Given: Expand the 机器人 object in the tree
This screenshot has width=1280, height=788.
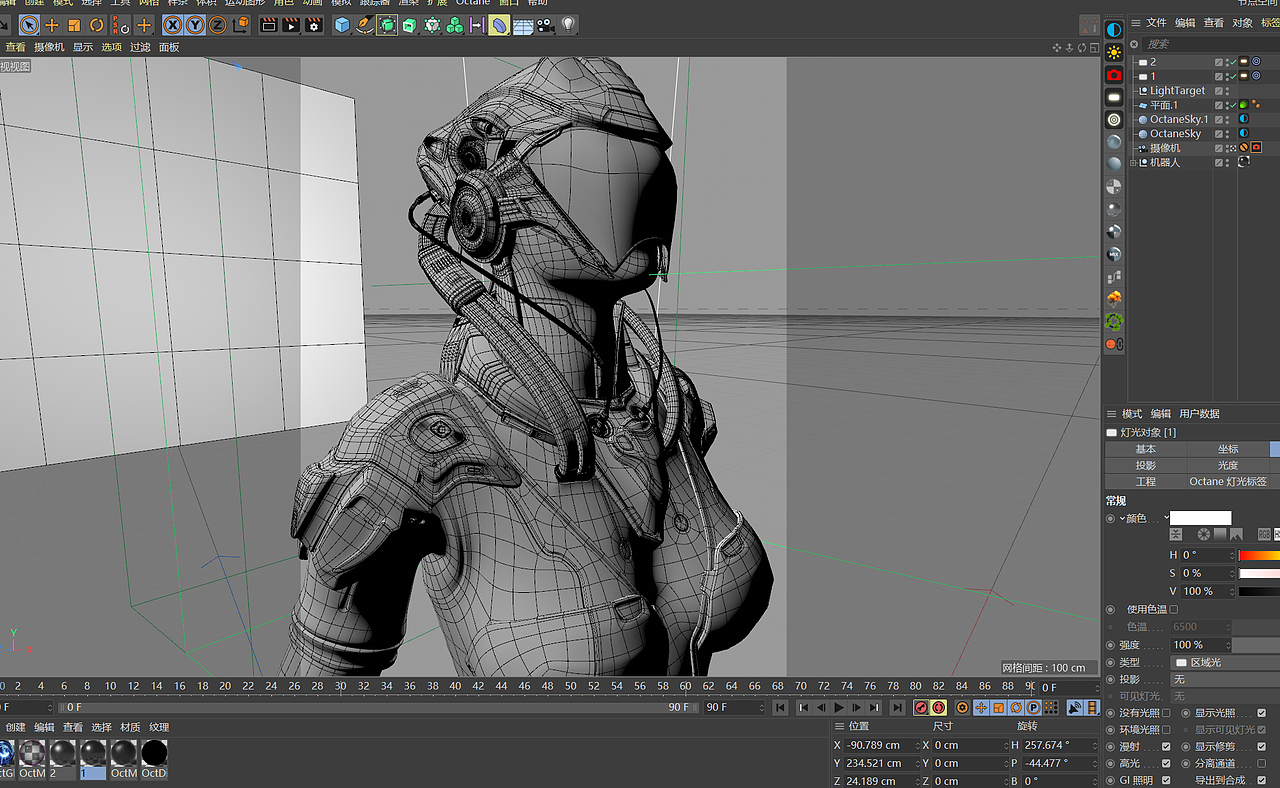Looking at the screenshot, I should click(x=1133, y=162).
